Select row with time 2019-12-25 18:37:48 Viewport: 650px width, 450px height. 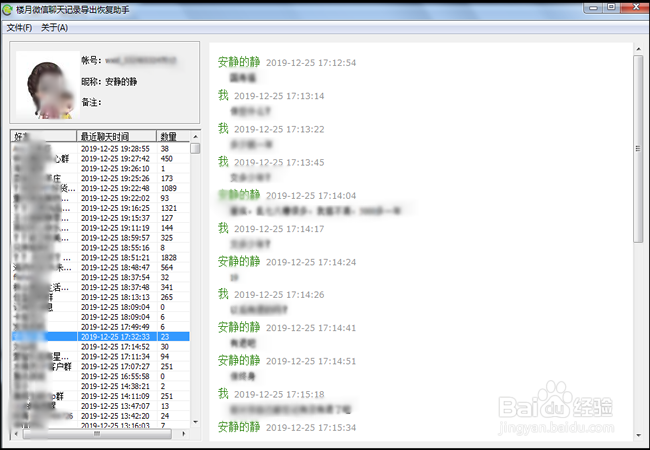coord(100,288)
